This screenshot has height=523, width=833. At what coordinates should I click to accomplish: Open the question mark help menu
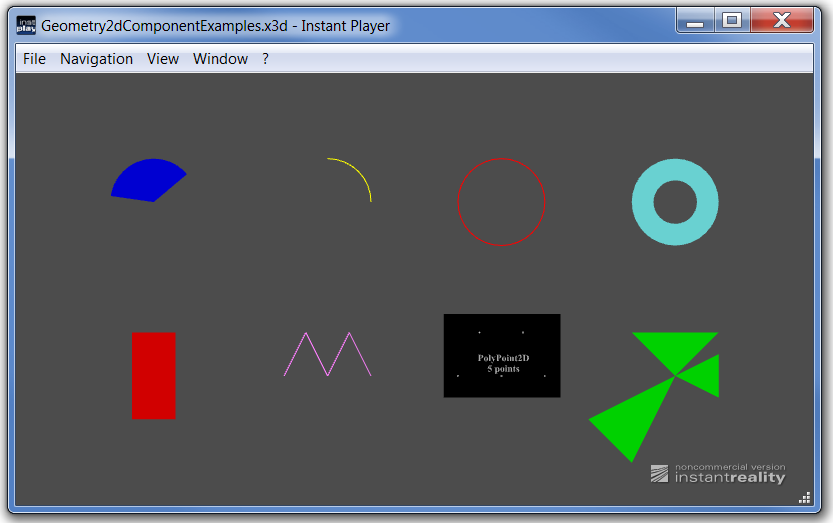click(x=265, y=59)
